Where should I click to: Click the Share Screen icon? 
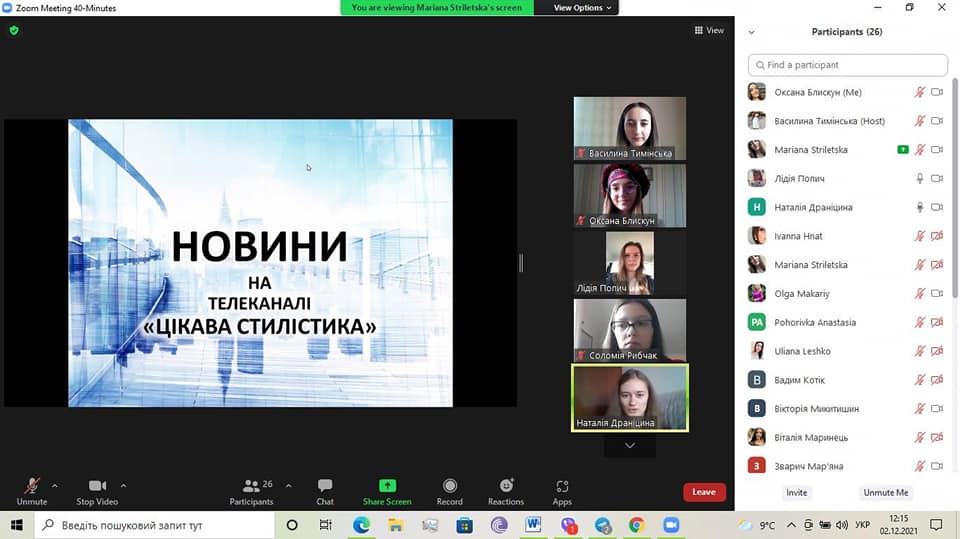387,489
